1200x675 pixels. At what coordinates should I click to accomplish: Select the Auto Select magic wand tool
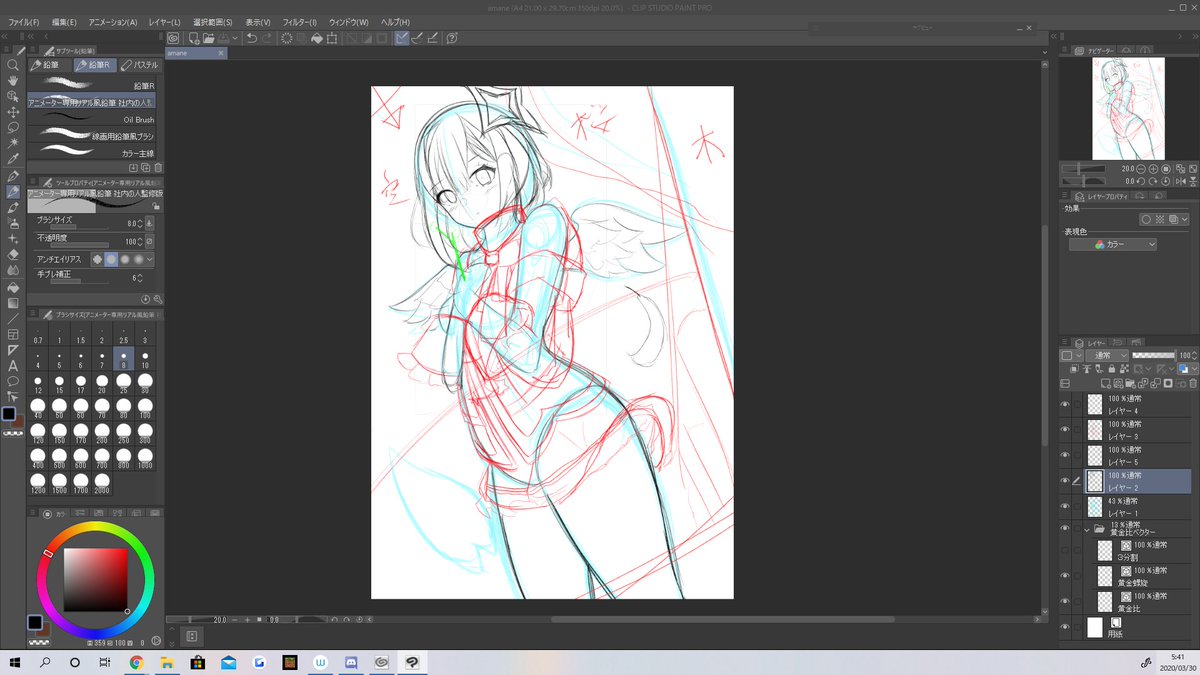coord(13,143)
